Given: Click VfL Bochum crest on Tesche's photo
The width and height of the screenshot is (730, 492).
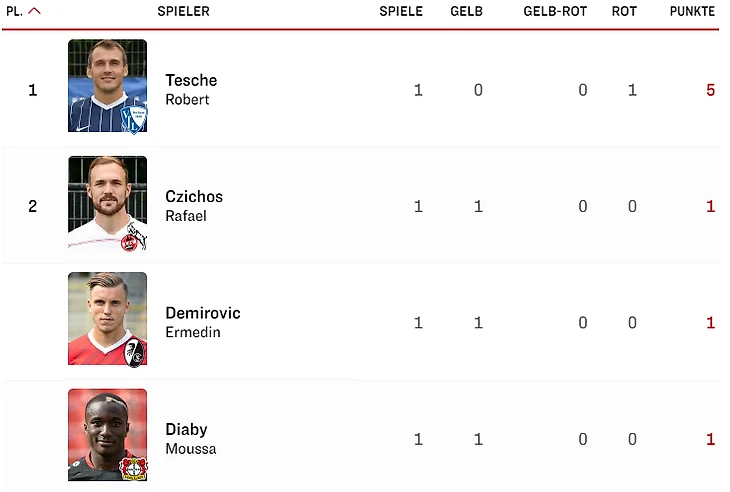Looking at the screenshot, I should coord(134,120).
